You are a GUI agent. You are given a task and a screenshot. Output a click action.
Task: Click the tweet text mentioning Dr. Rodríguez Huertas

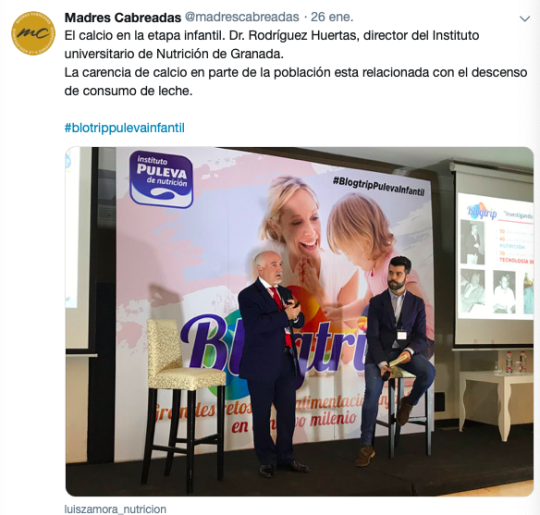272,45
